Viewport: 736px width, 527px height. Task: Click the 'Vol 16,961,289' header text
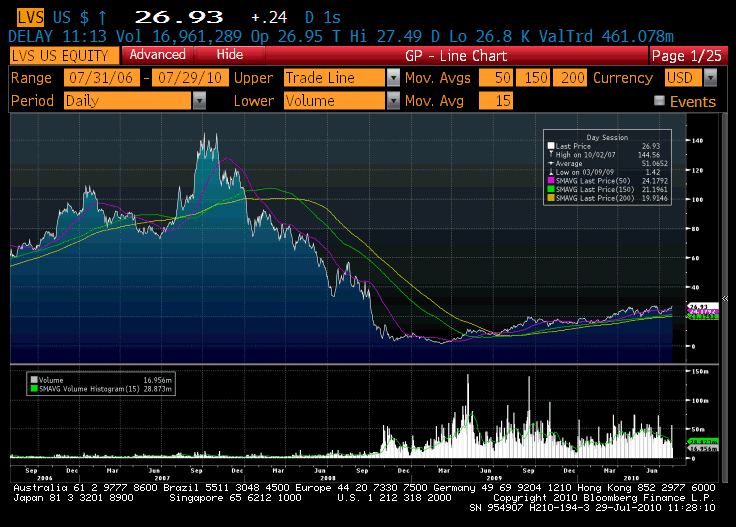click(x=179, y=36)
